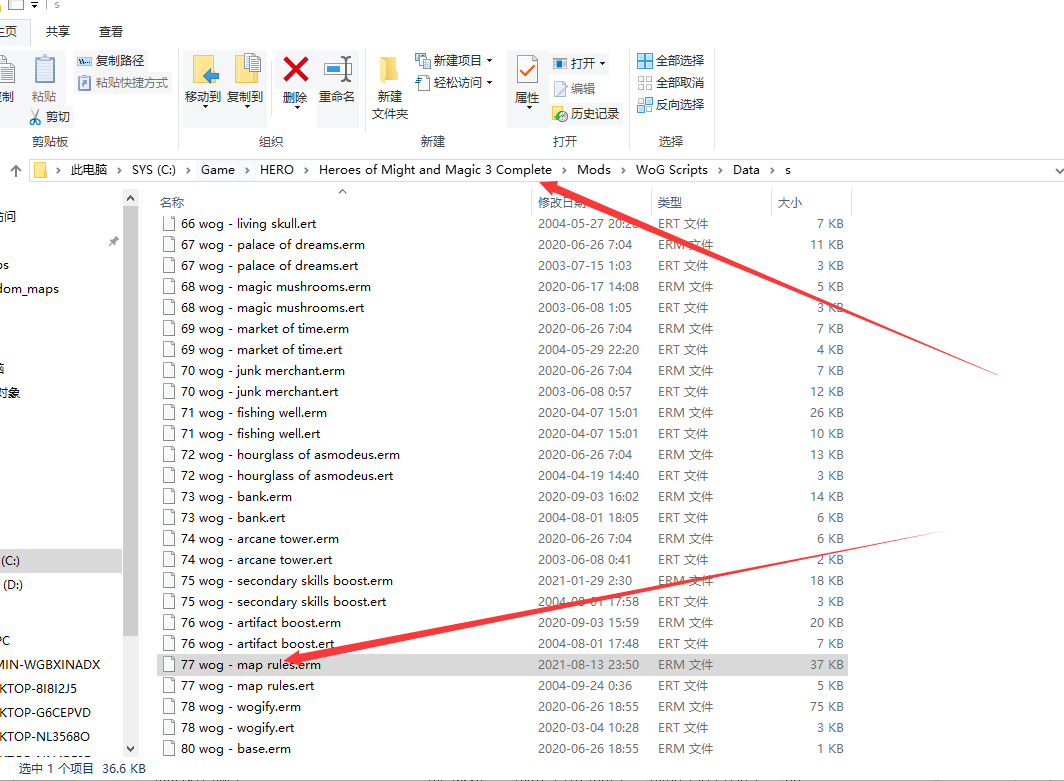
Task: Click Select none (全部取消) icon
Action: coord(645,83)
